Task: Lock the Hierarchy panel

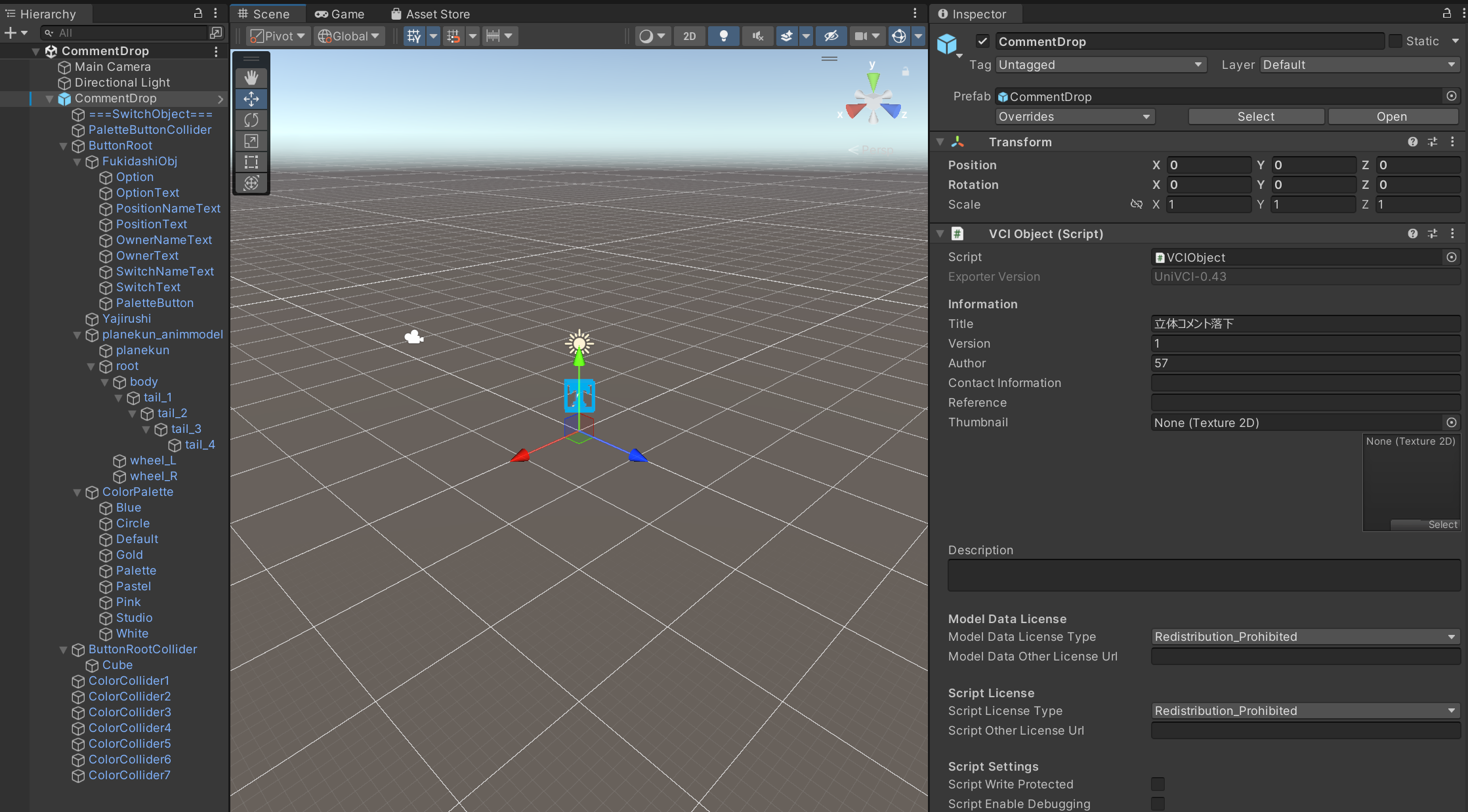Action: (x=198, y=13)
